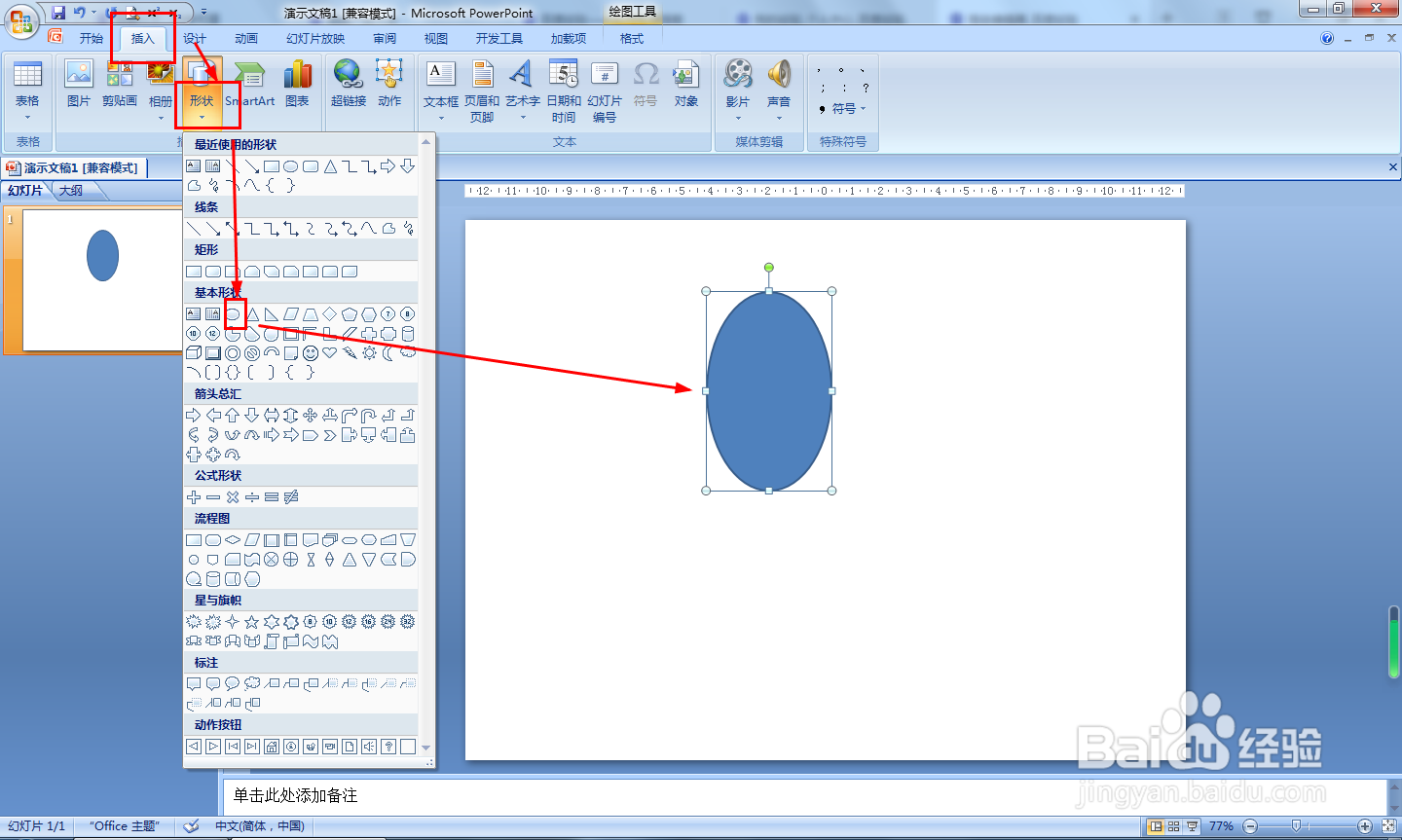Open the 审阅 tab
Viewport: 1402px width, 840px height.
(x=385, y=39)
